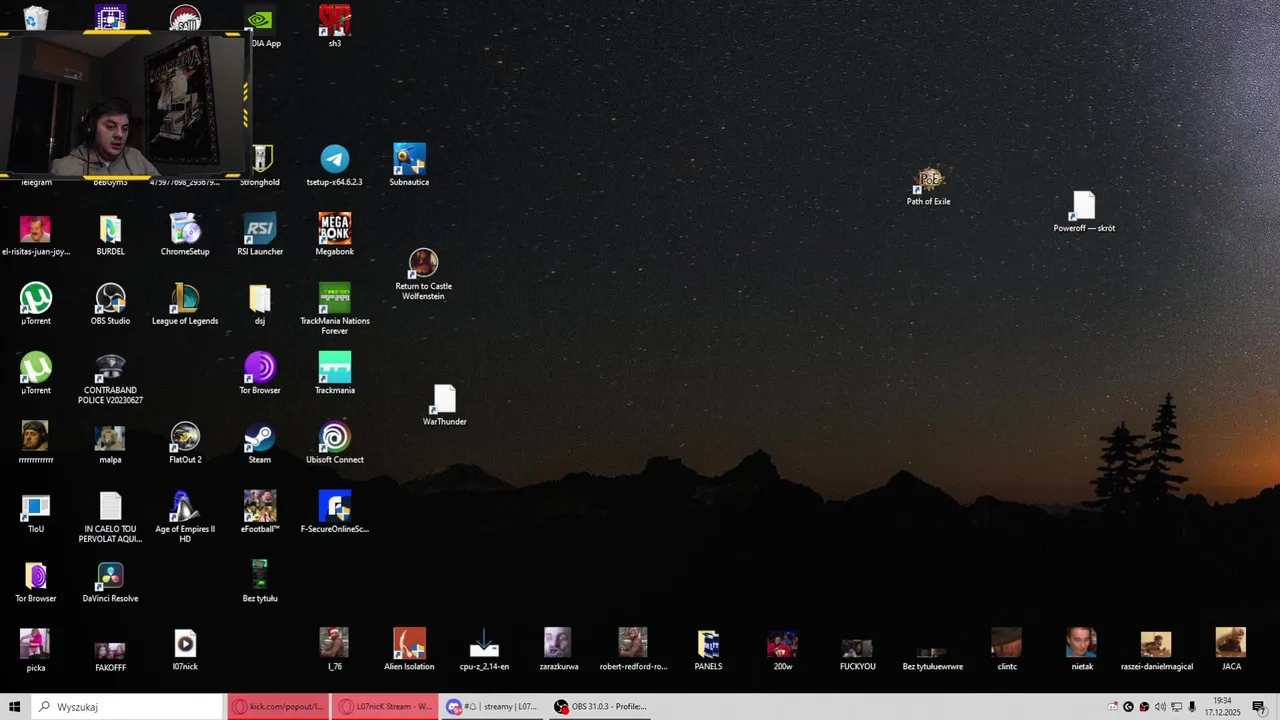Select the FUCKYOU image file
The width and height of the screenshot is (1280, 720).
point(857,654)
